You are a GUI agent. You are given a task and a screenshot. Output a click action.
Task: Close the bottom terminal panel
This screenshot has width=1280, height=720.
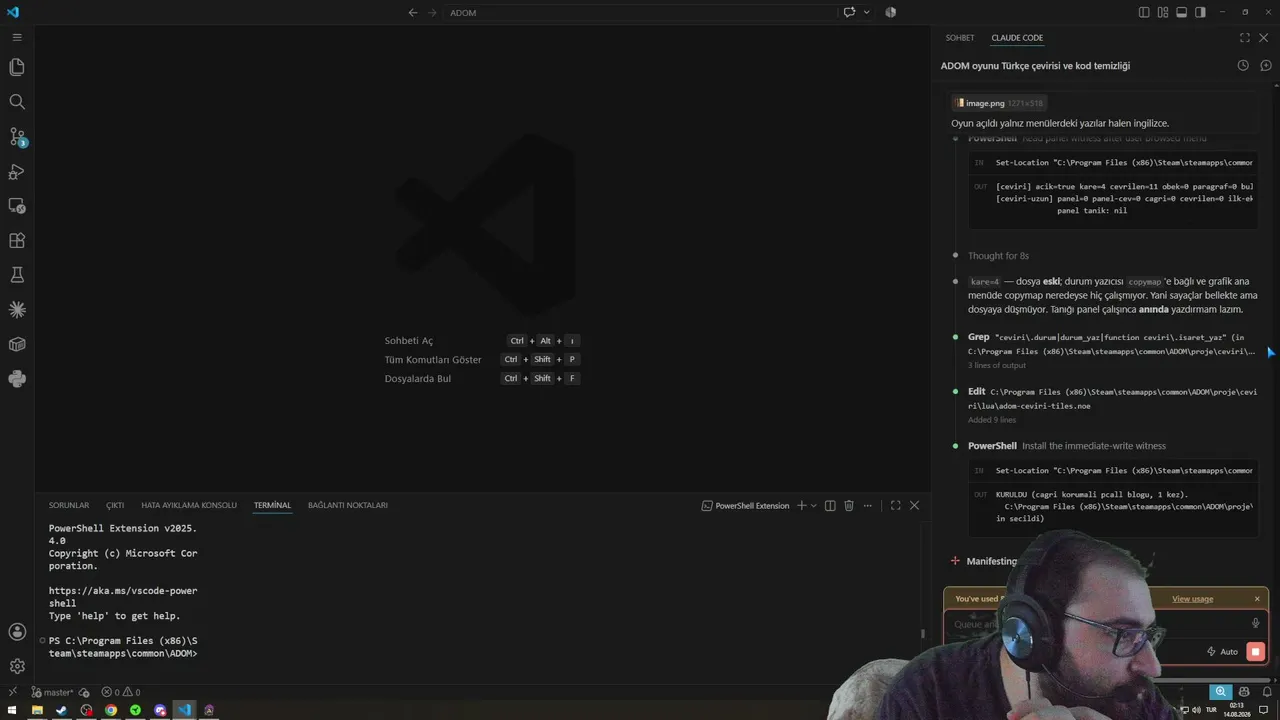tap(914, 506)
